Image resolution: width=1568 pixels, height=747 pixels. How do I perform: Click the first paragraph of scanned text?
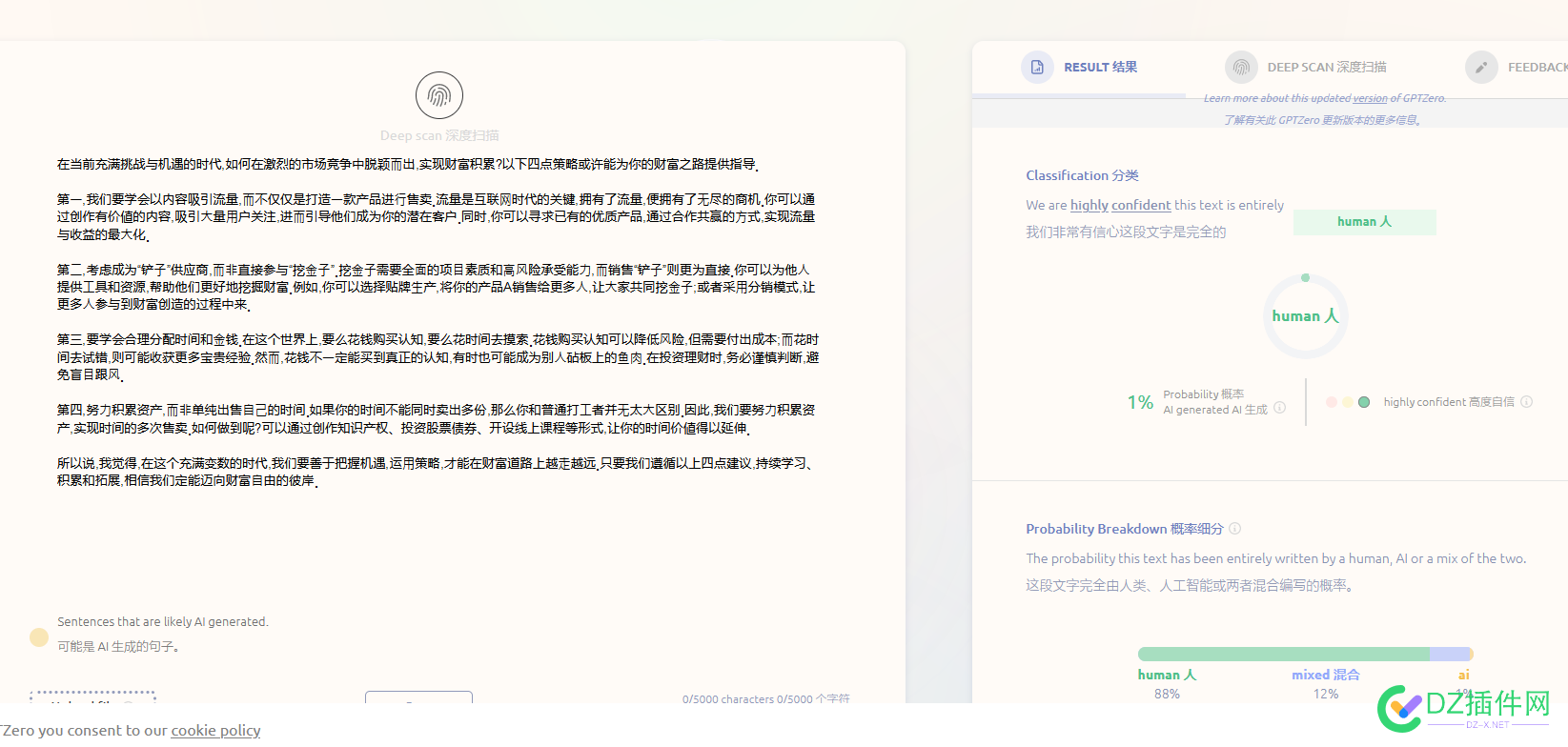click(408, 164)
